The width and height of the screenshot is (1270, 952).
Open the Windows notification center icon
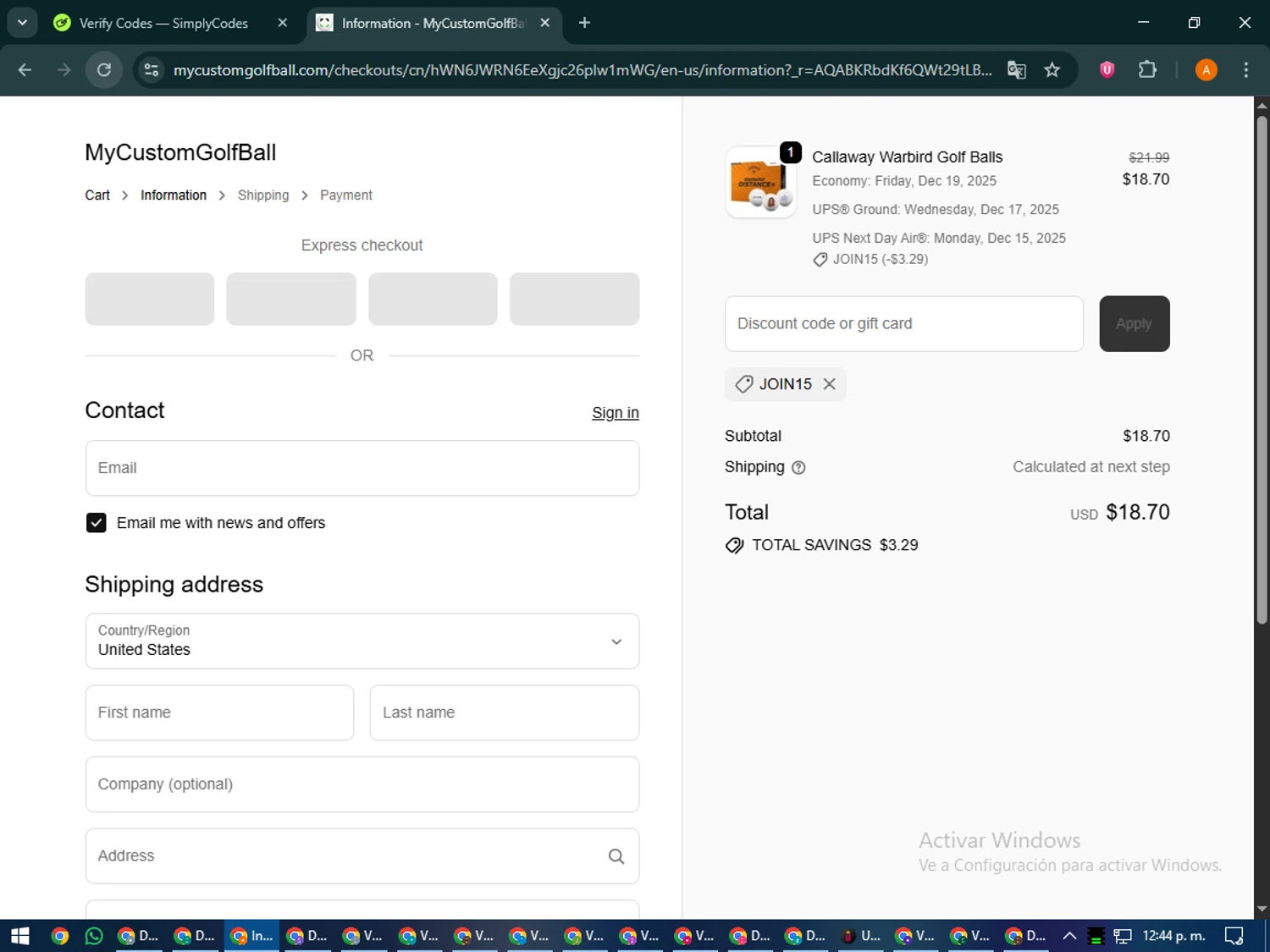[1234, 936]
